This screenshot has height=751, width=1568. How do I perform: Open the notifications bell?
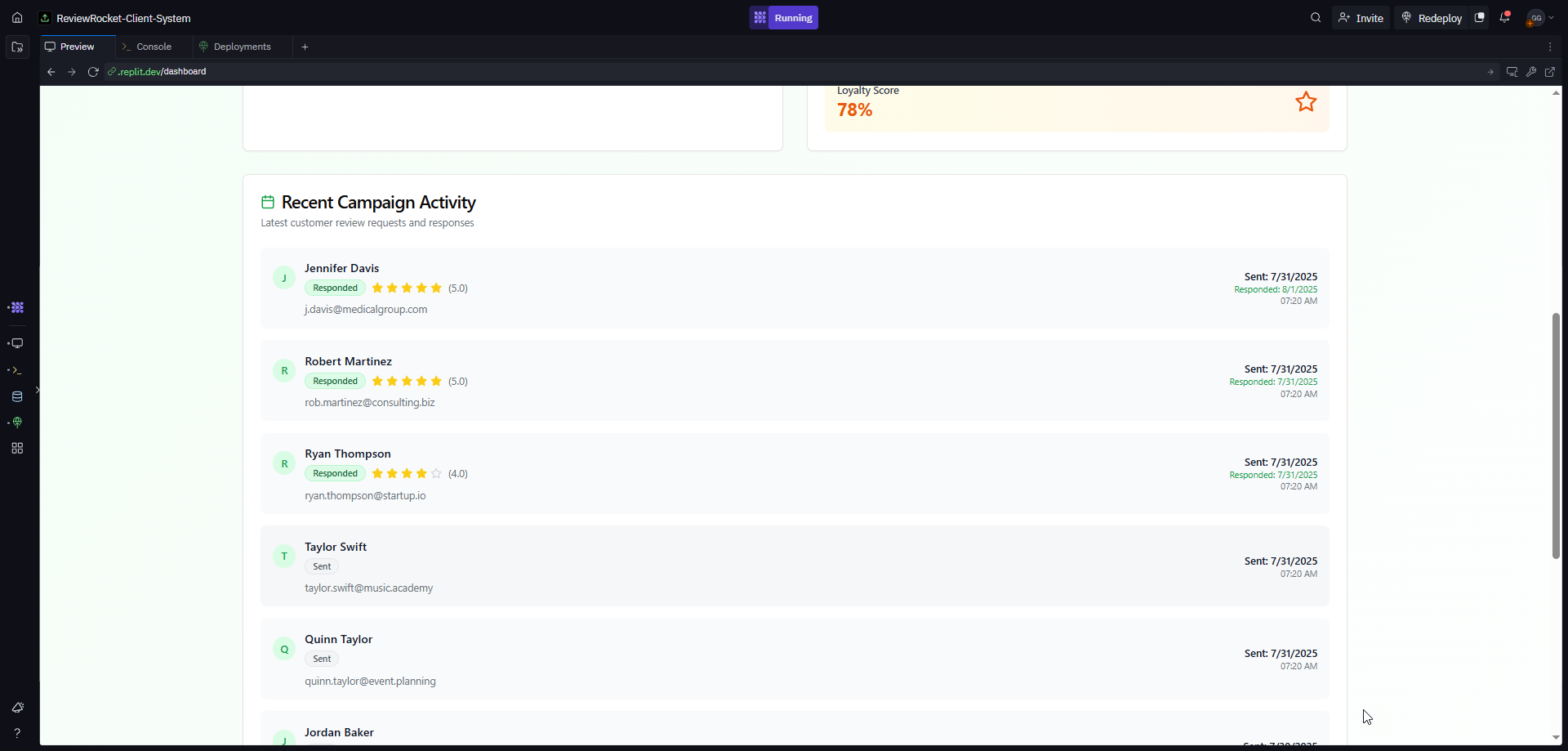[x=1504, y=18]
